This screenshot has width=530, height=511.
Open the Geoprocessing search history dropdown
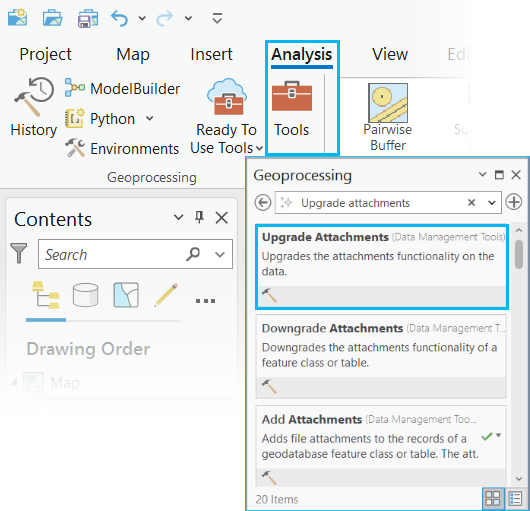click(x=491, y=203)
